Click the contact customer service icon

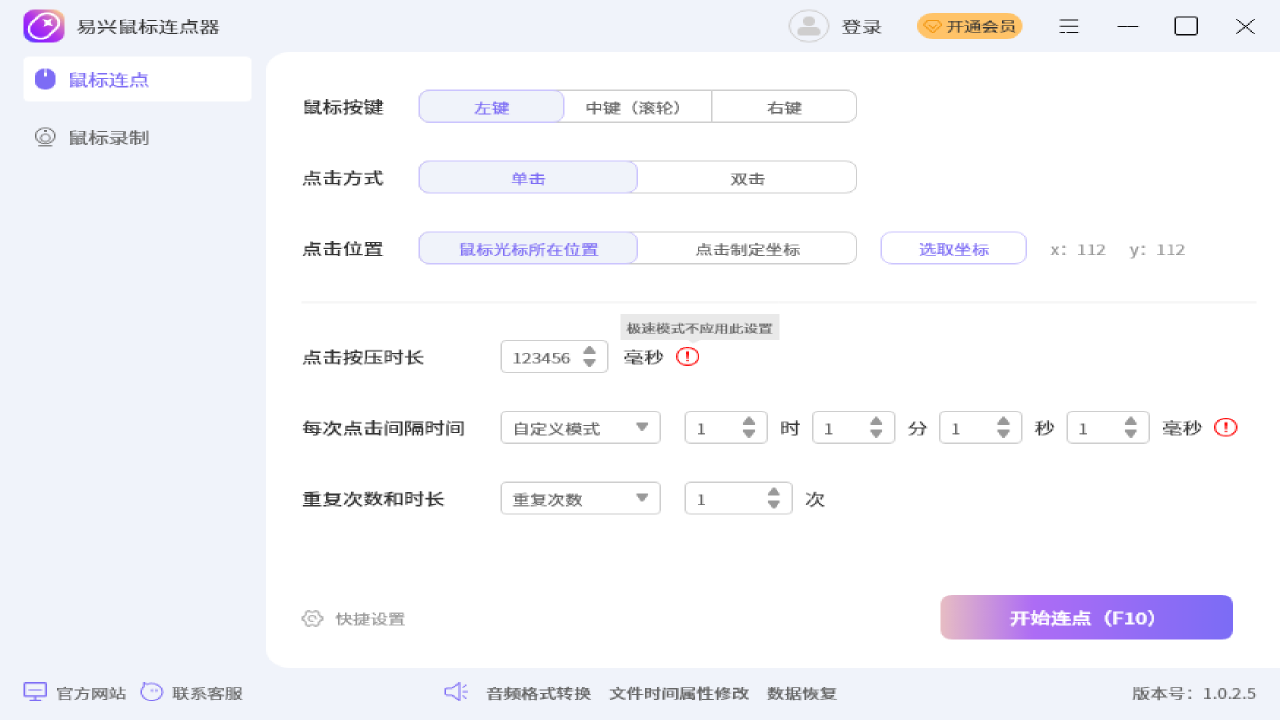[152, 693]
